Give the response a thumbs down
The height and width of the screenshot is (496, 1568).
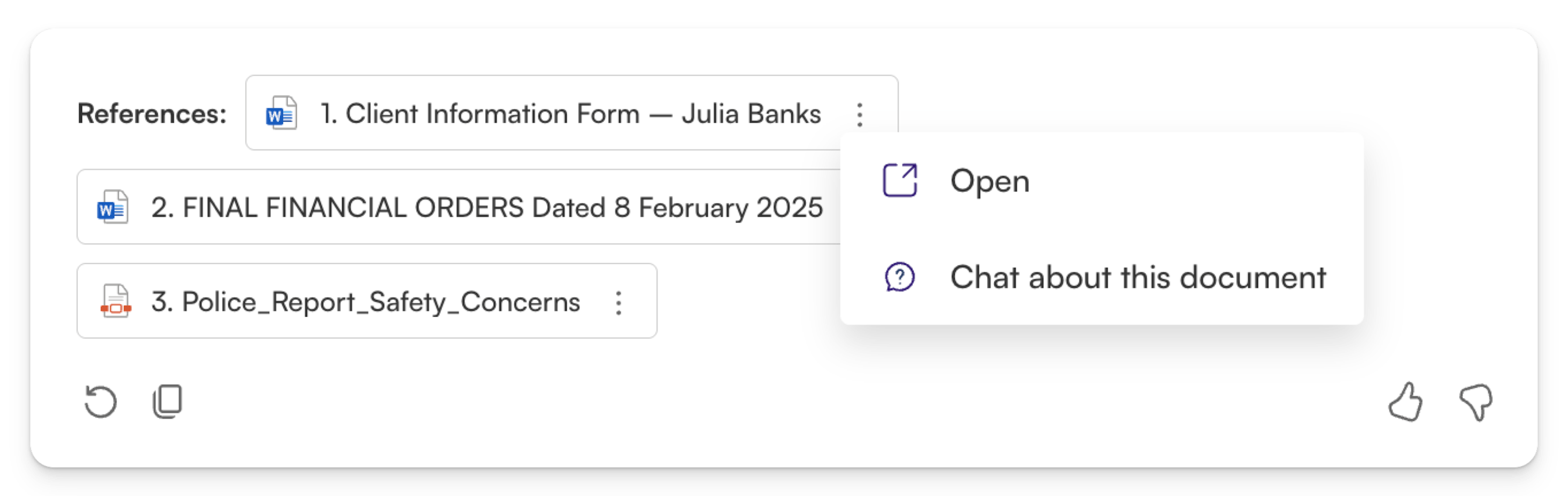tap(1475, 402)
